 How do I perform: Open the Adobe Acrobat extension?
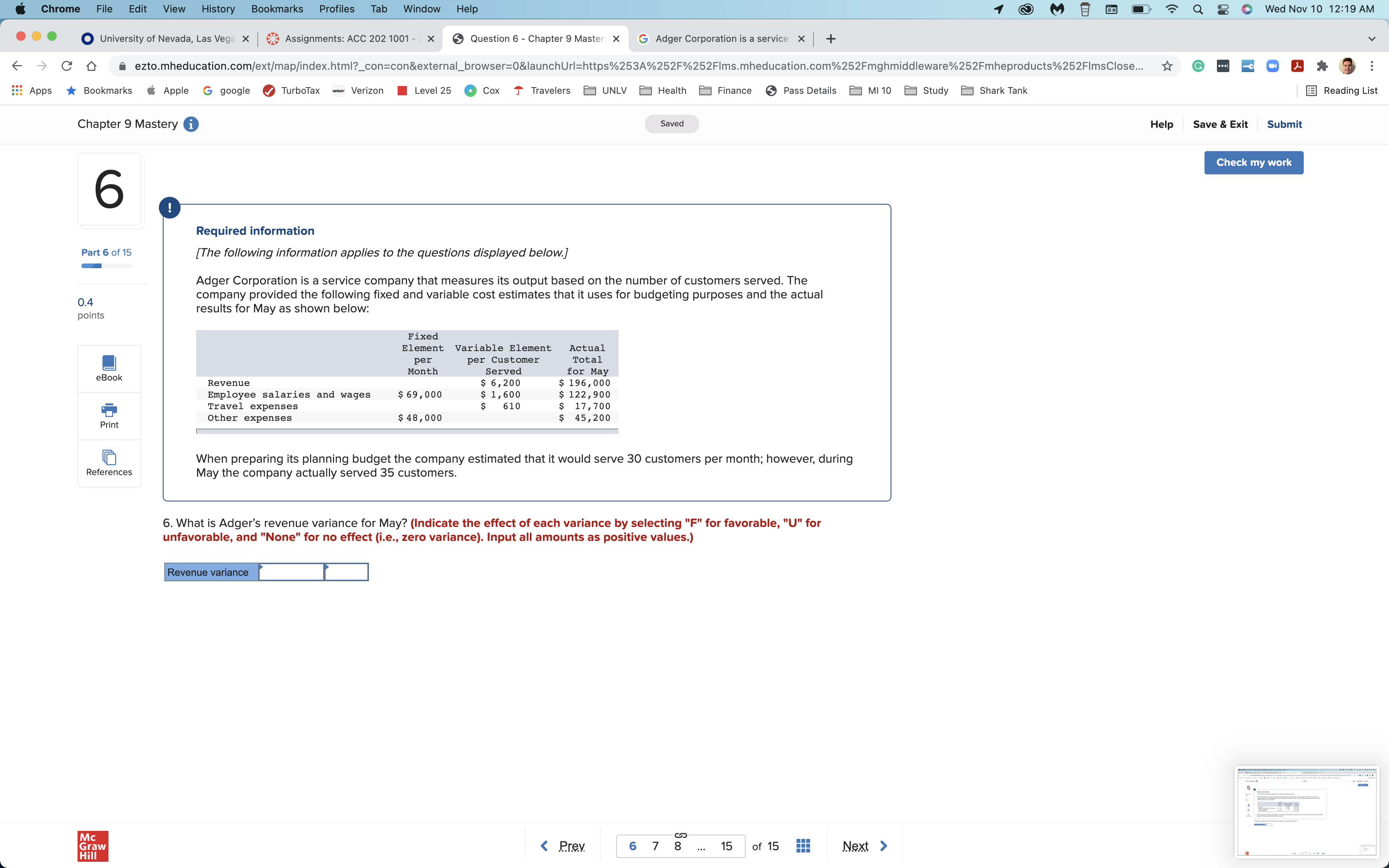coord(1297,65)
